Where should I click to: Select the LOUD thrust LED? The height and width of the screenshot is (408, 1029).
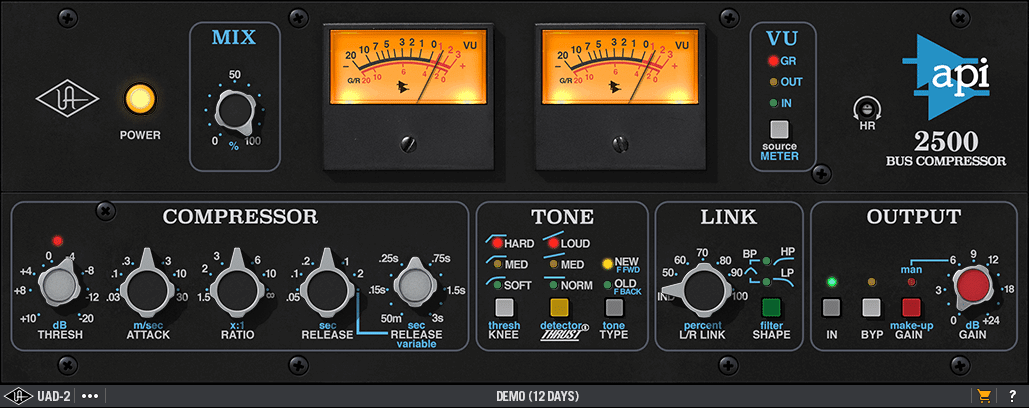point(553,243)
